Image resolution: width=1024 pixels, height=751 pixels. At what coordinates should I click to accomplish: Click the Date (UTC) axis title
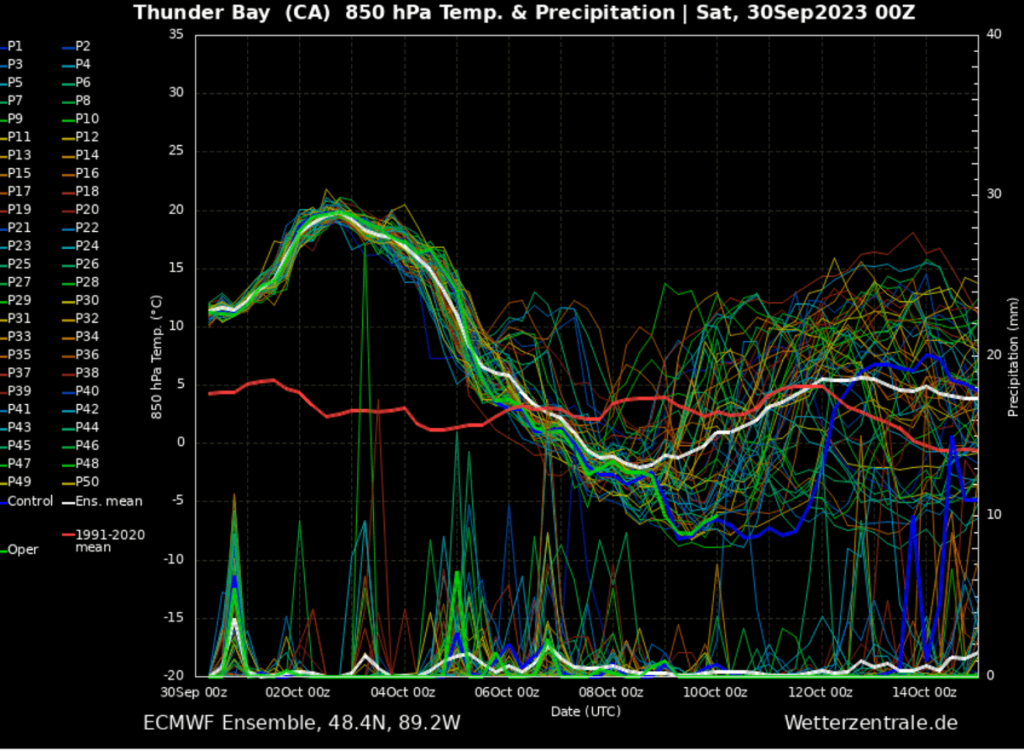coord(586,711)
